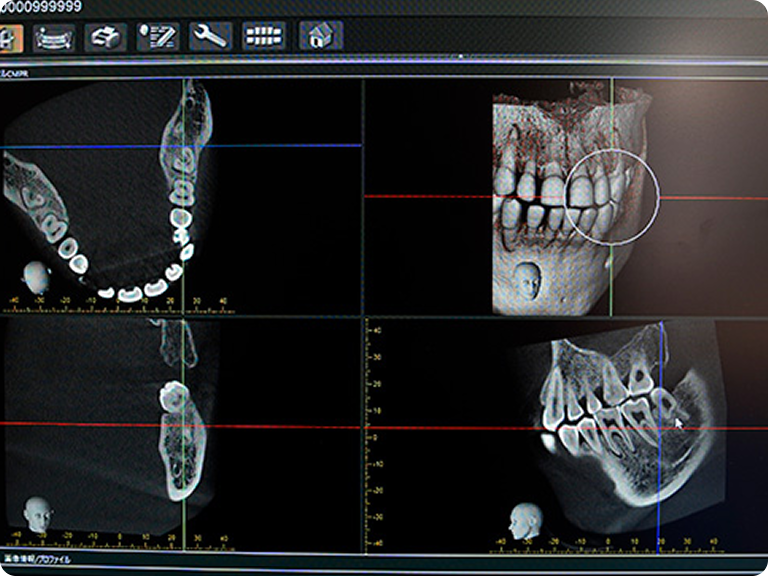The image size is (768, 576).
Task: Select the grid layout icon
Action: 264,38
